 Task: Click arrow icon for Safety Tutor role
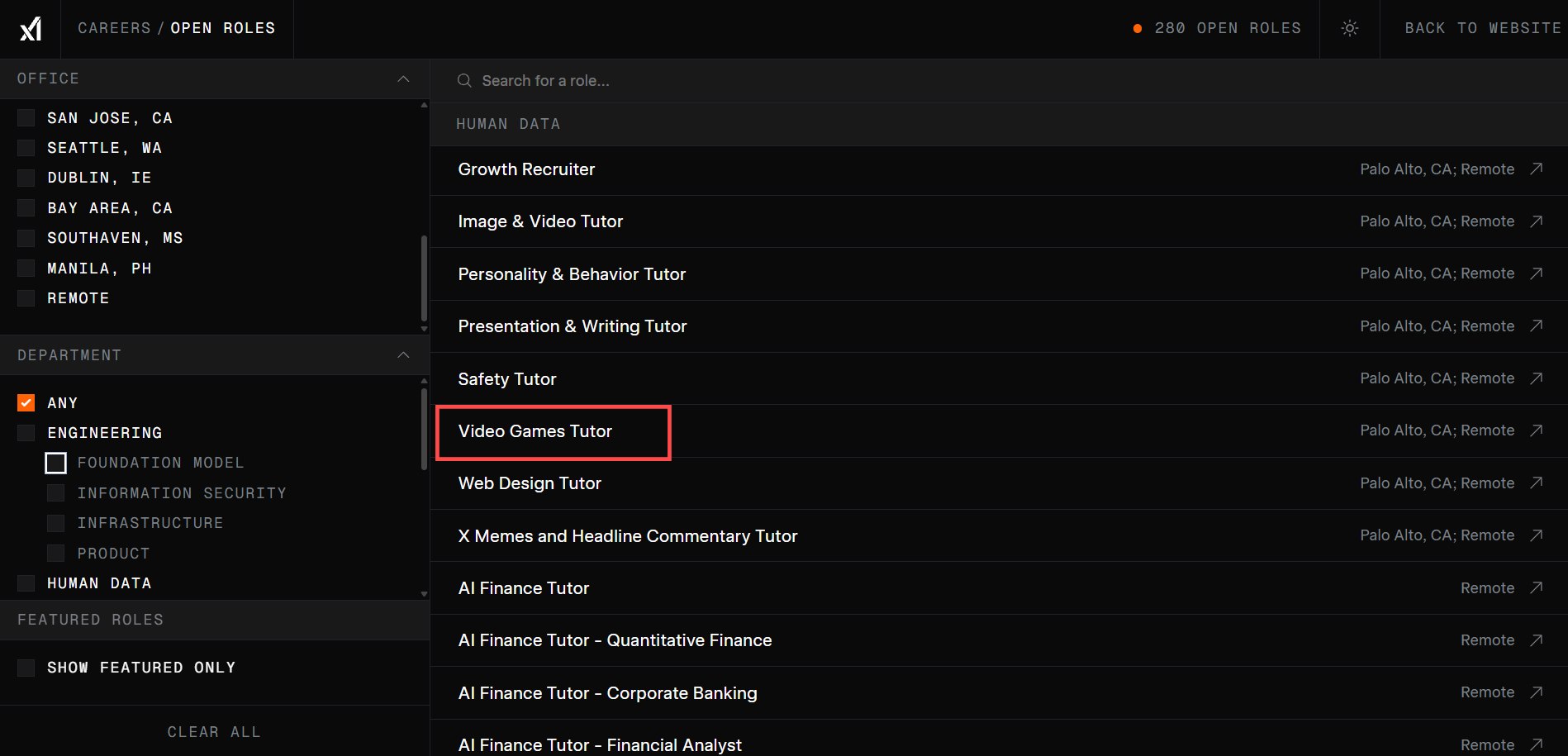tap(1536, 378)
